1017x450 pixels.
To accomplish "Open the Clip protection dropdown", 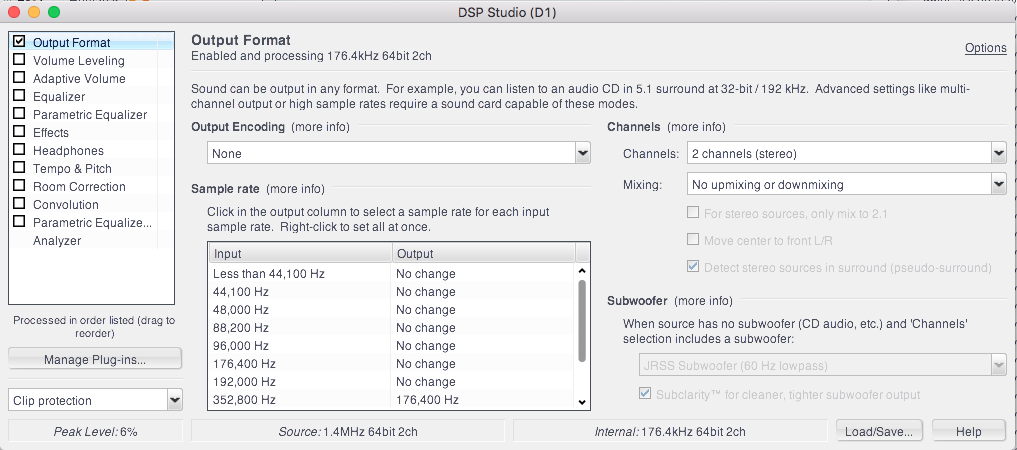I will point(96,400).
